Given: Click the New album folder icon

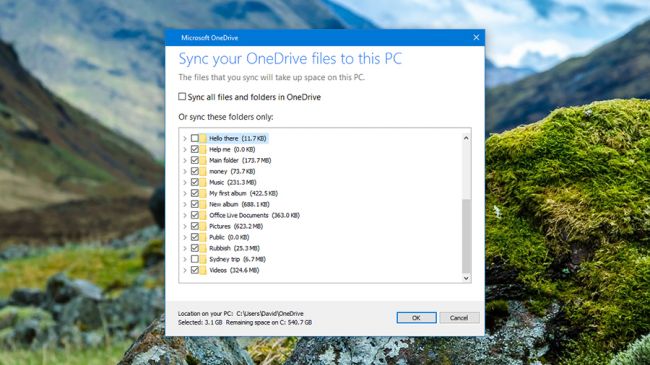Looking at the screenshot, I should point(203,204).
